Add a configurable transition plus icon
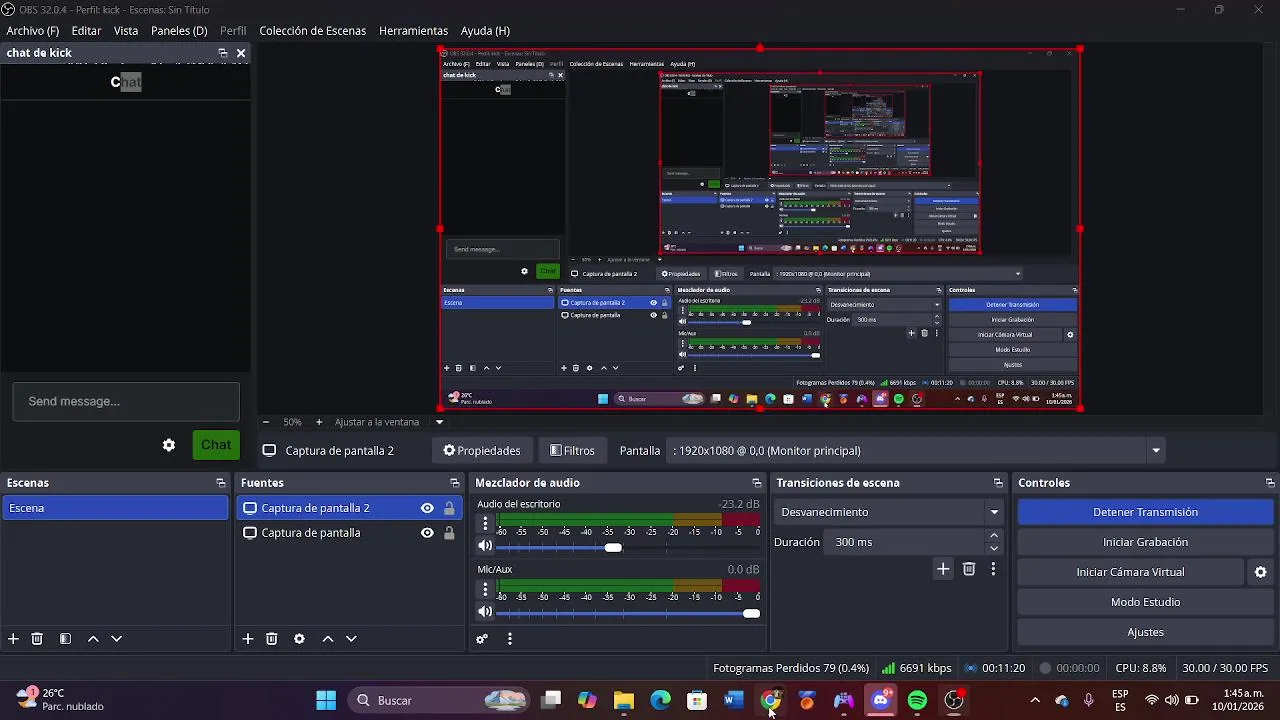The image size is (1280, 720). (x=943, y=569)
